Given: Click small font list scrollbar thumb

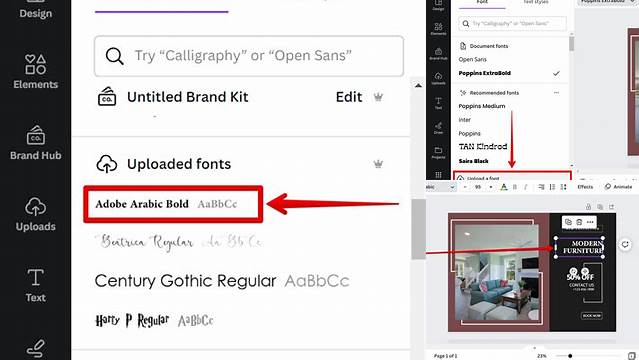Looking at the screenshot, I should 571,44.
